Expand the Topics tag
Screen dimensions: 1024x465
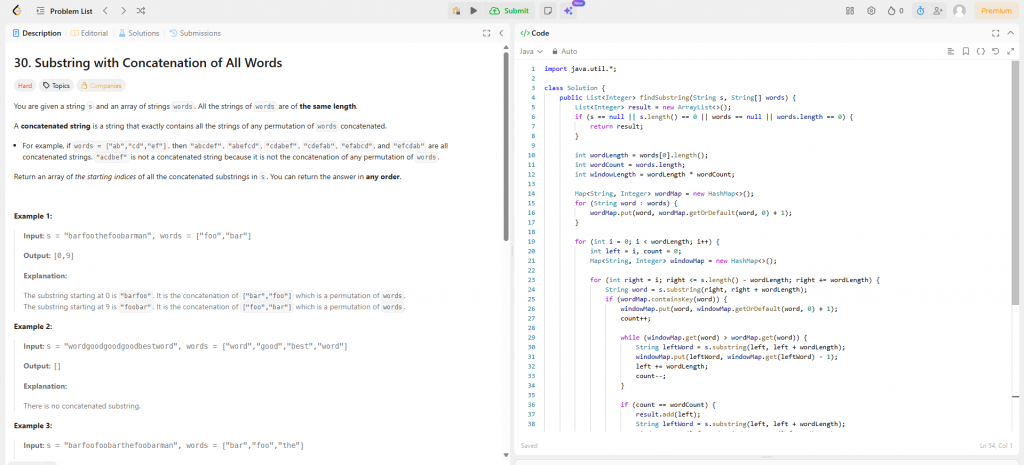click(x=56, y=86)
